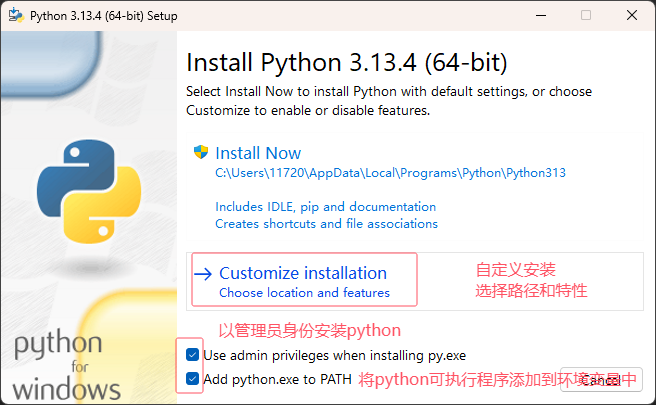Click the 'Add python.exe to PATH' label text
This screenshot has height=405, width=656.
tap(277, 379)
